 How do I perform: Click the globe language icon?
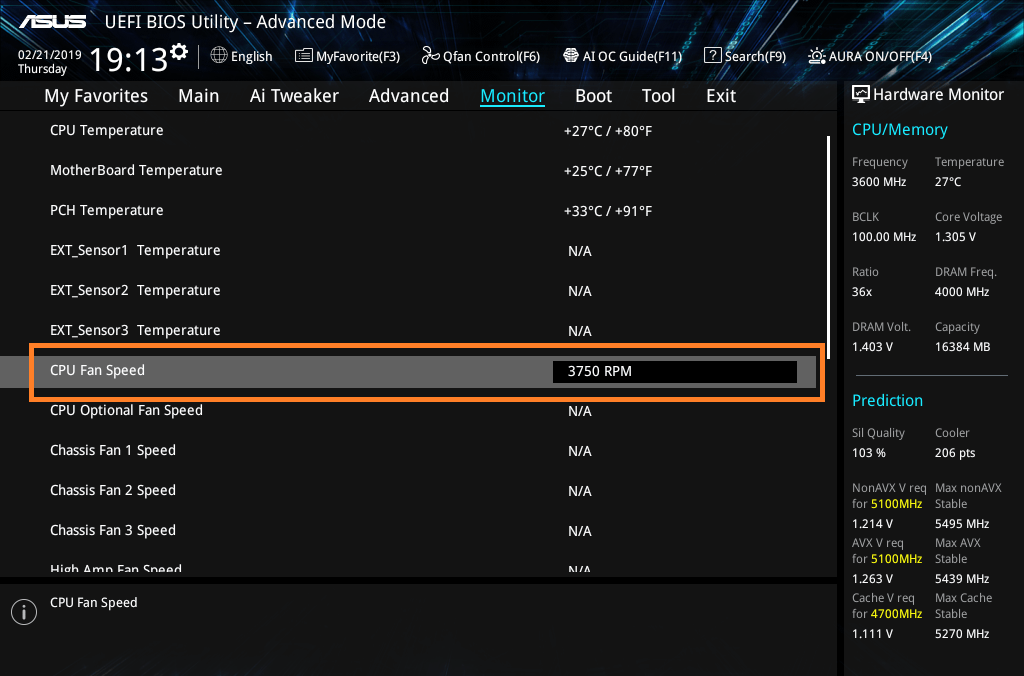219,56
